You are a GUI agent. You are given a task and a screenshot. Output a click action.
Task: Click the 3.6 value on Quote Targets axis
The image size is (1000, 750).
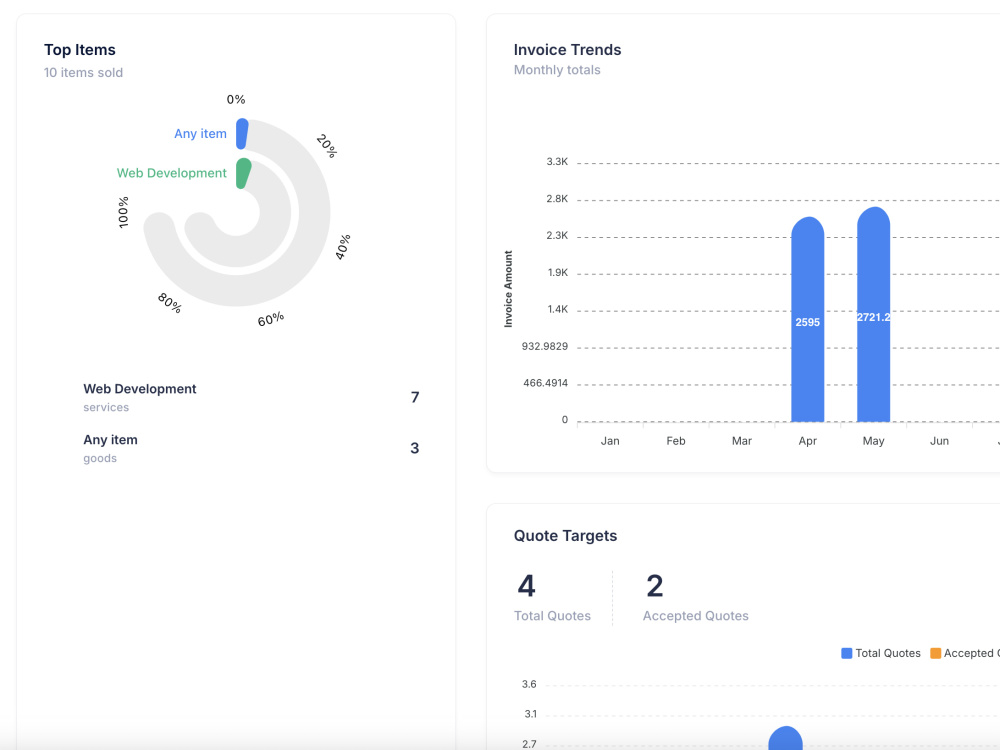click(529, 684)
